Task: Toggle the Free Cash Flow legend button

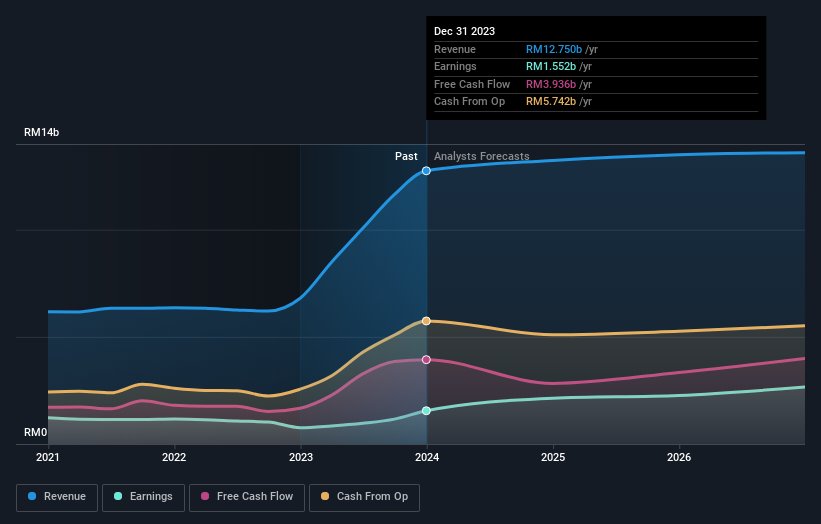Action: click(247, 497)
